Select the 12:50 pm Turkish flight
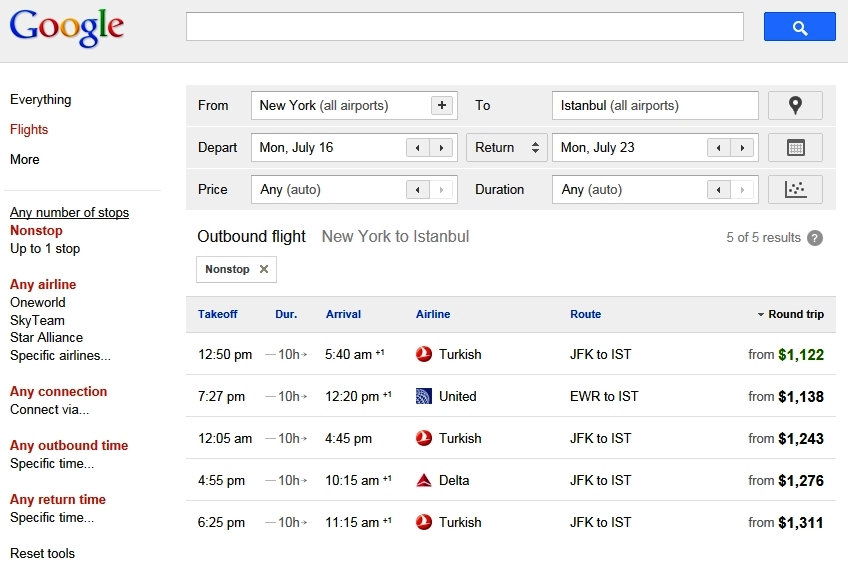Screen dimensions: 848x566 tap(511, 355)
